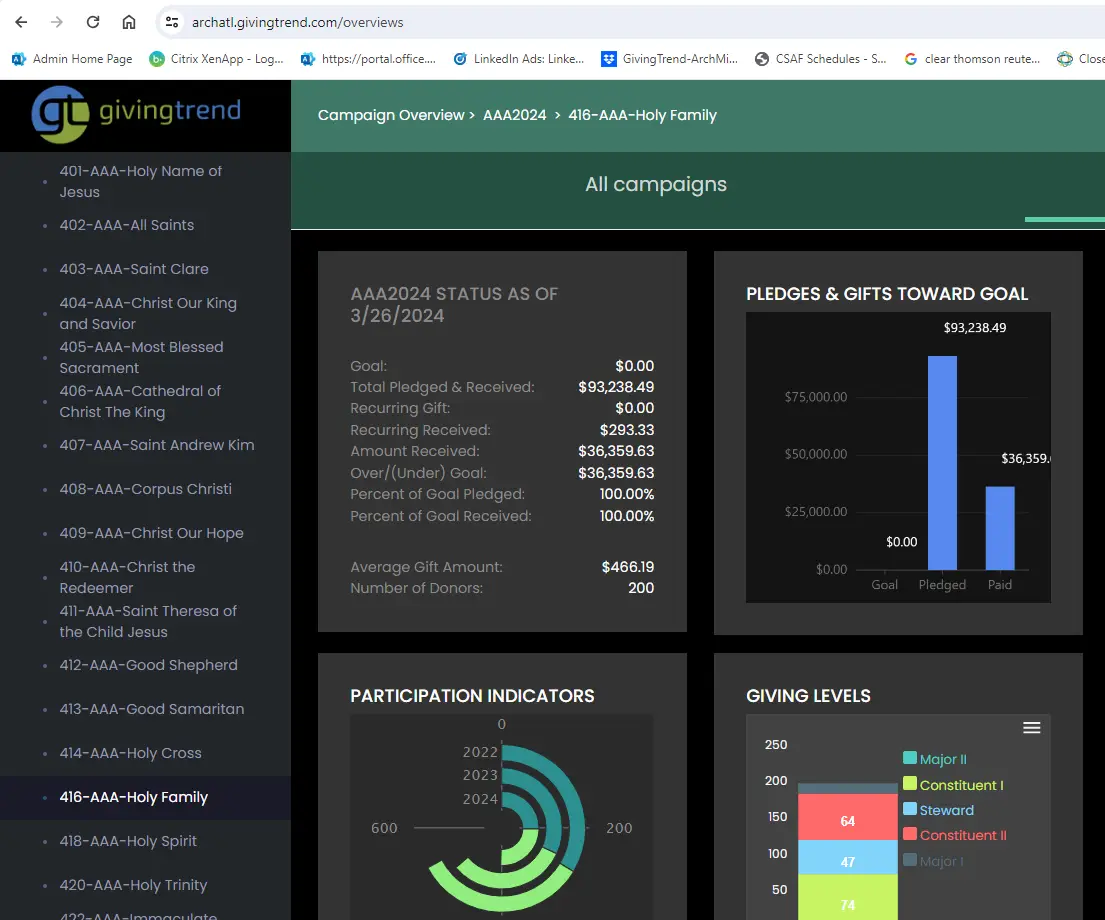Switch to All campaigns tab
Screen dimensions: 1105x920
(x=656, y=185)
